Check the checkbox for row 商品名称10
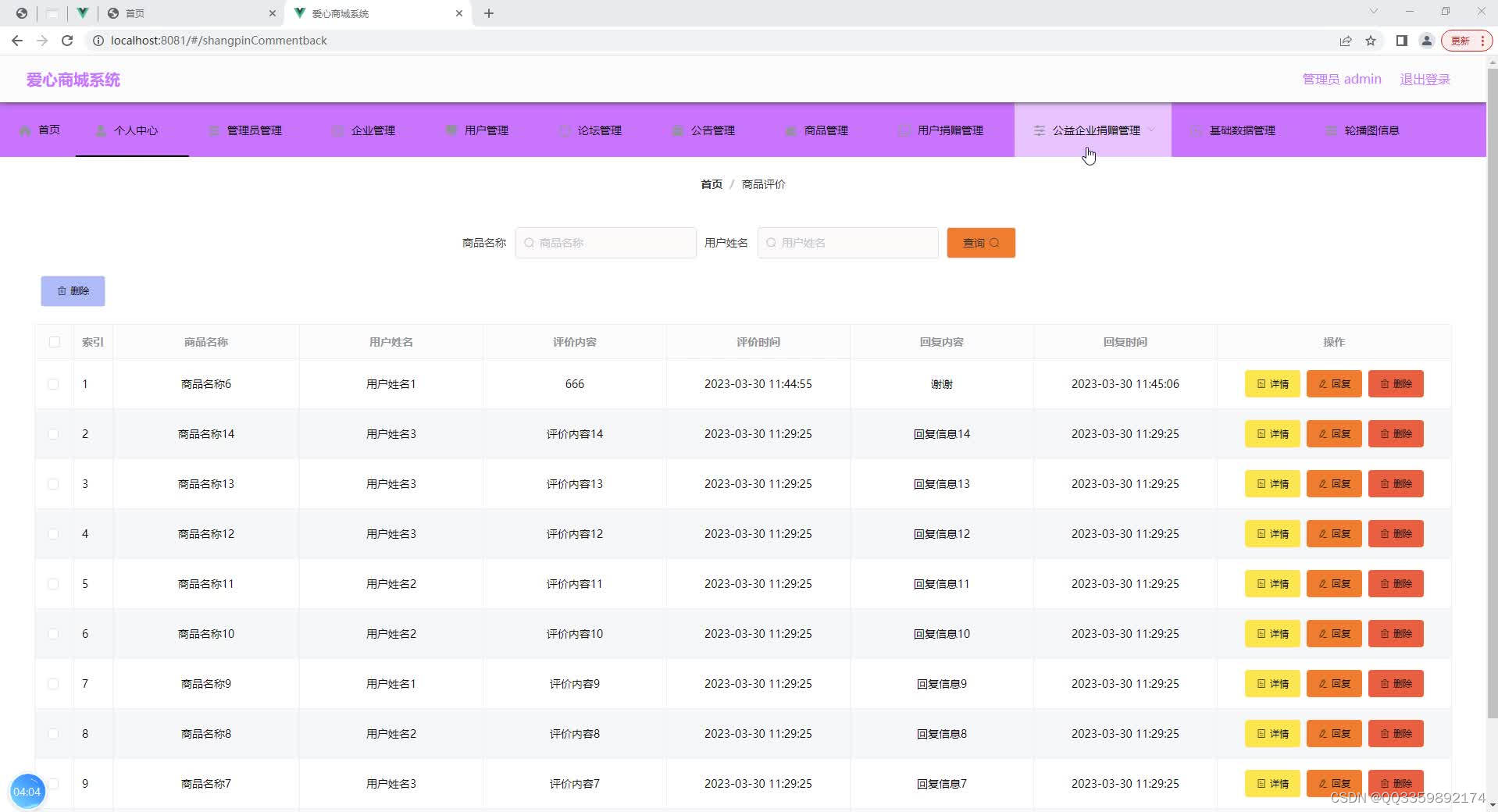This screenshot has height=812, width=1498. coord(53,634)
